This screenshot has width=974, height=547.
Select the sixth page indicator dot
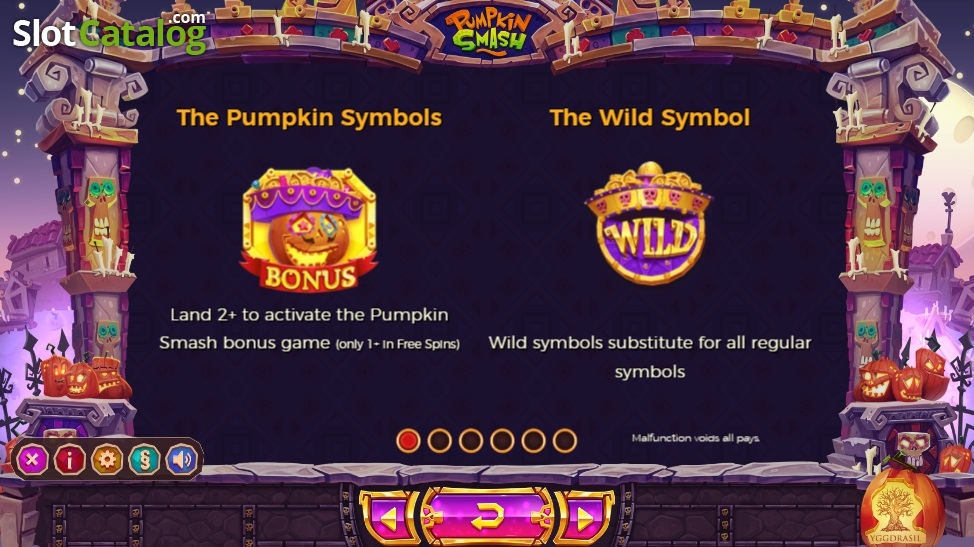pyautogui.click(x=565, y=441)
